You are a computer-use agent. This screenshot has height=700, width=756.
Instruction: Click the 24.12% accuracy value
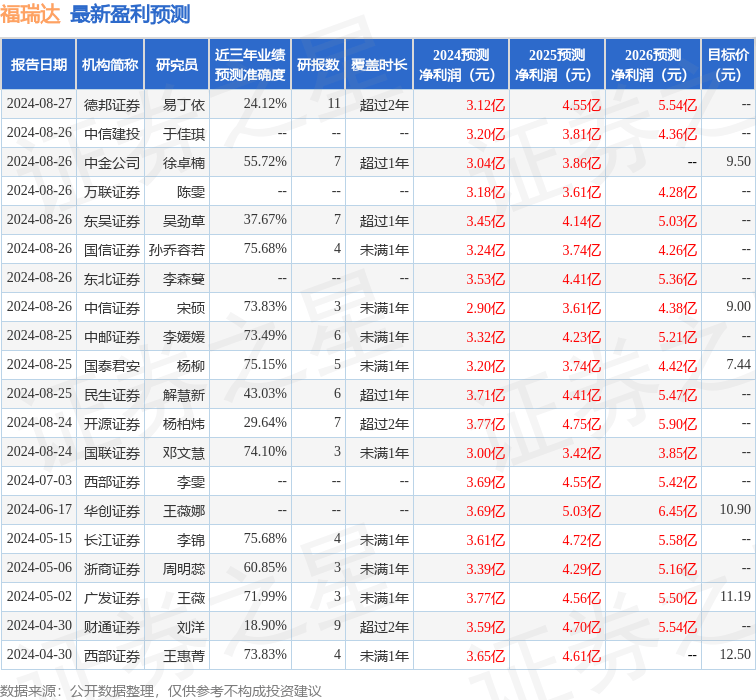265,104
